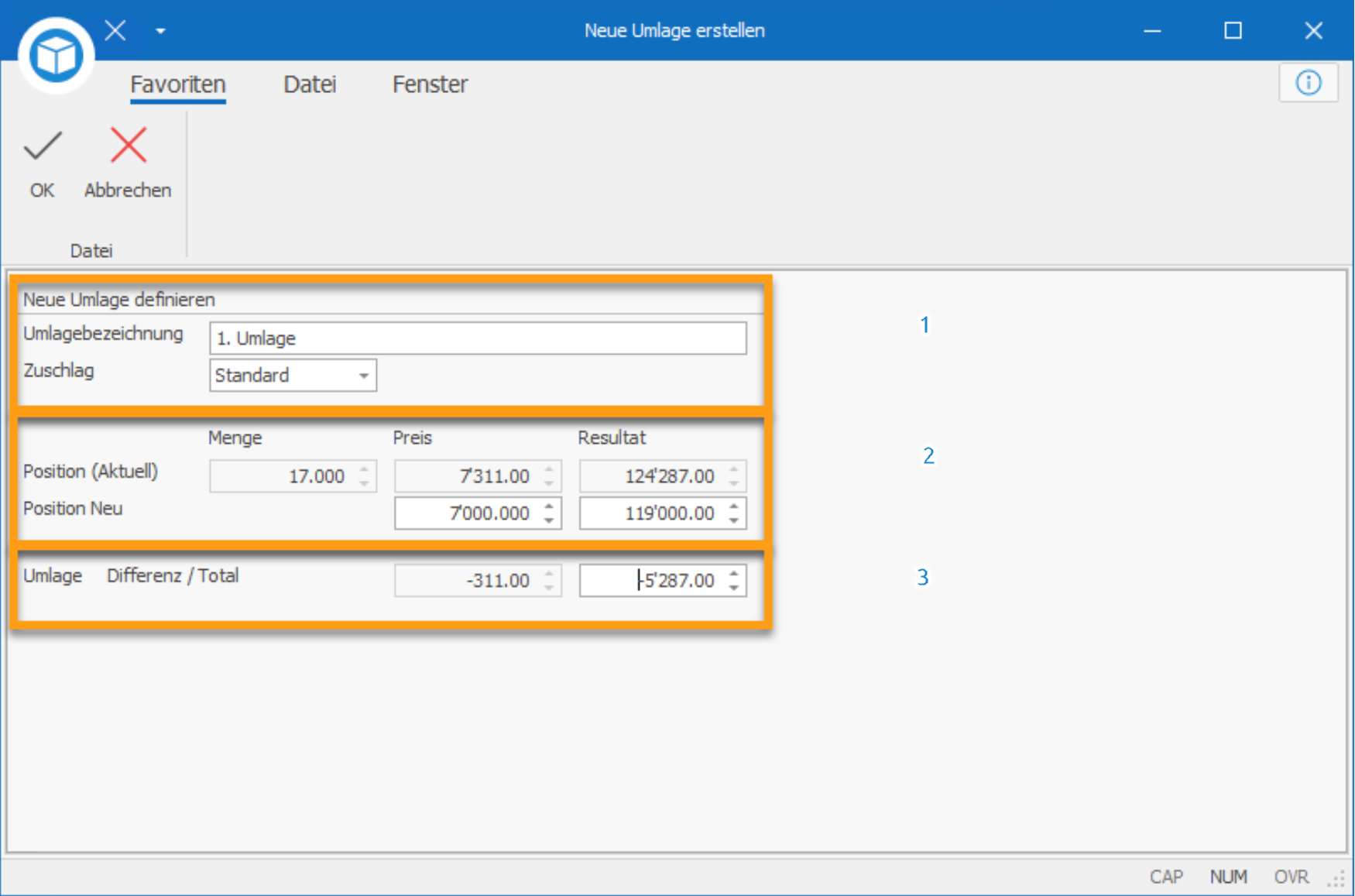Screen dimensions: 1355x896
Task: Click the Umlage Differenz field -311.00
Action: click(x=478, y=581)
